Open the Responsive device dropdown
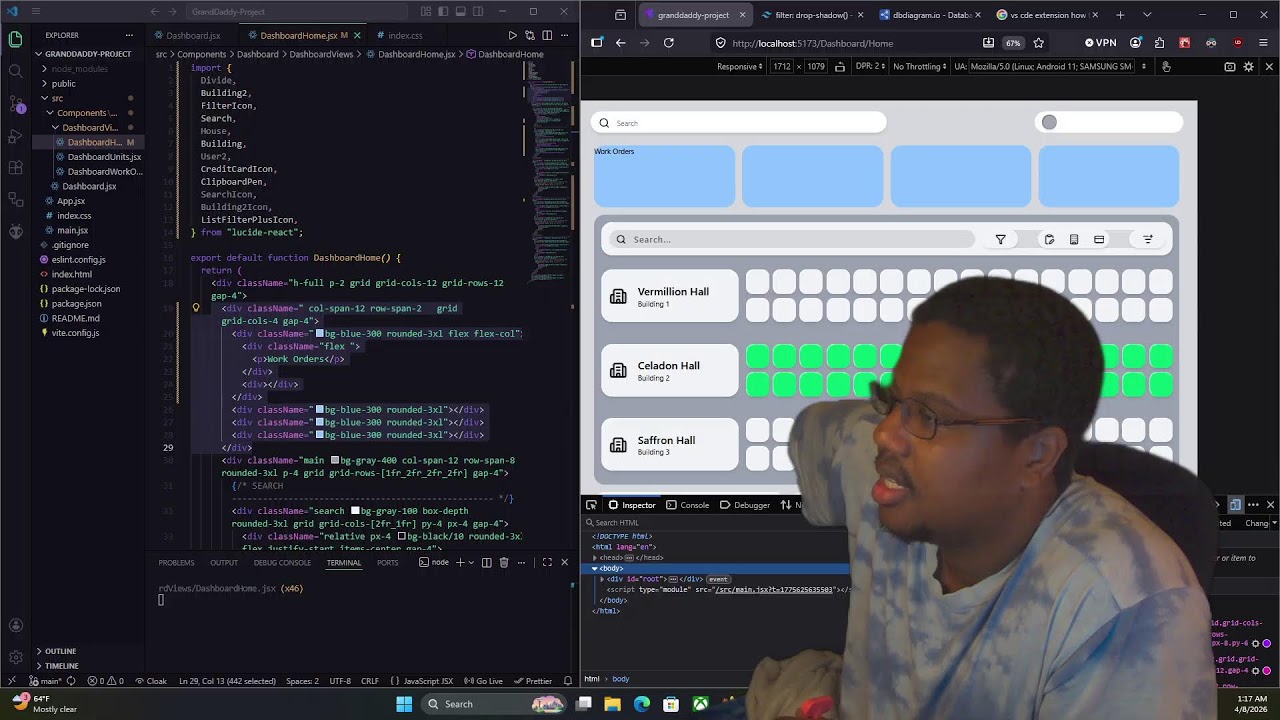The height and width of the screenshot is (720, 1280). coord(739,67)
